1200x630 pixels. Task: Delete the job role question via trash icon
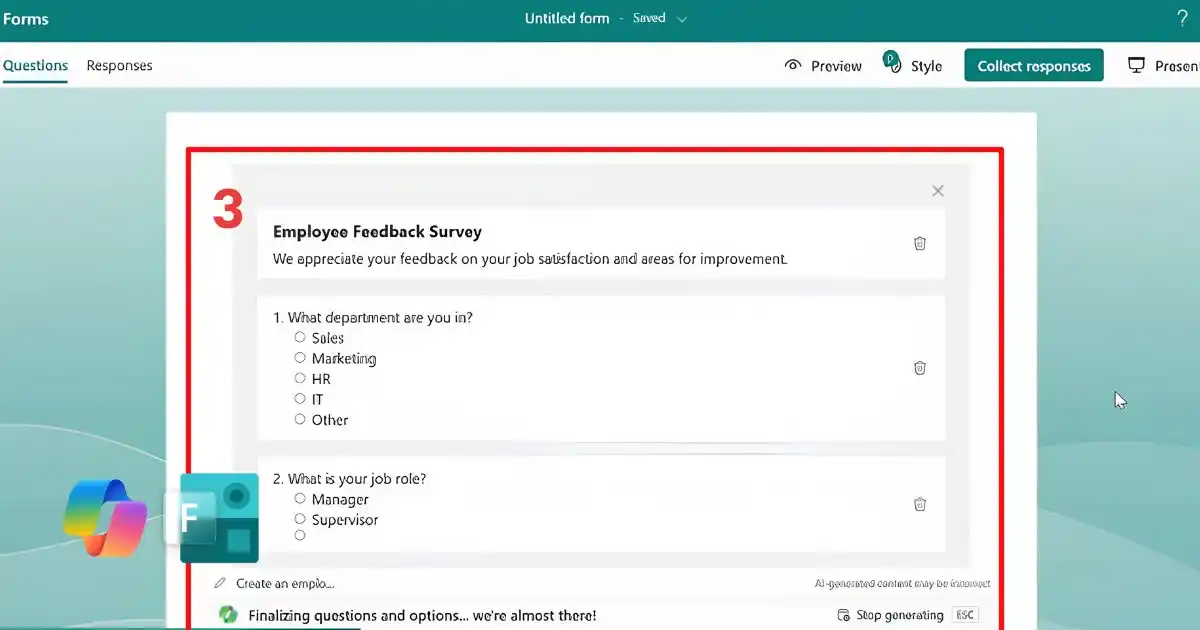coord(920,505)
